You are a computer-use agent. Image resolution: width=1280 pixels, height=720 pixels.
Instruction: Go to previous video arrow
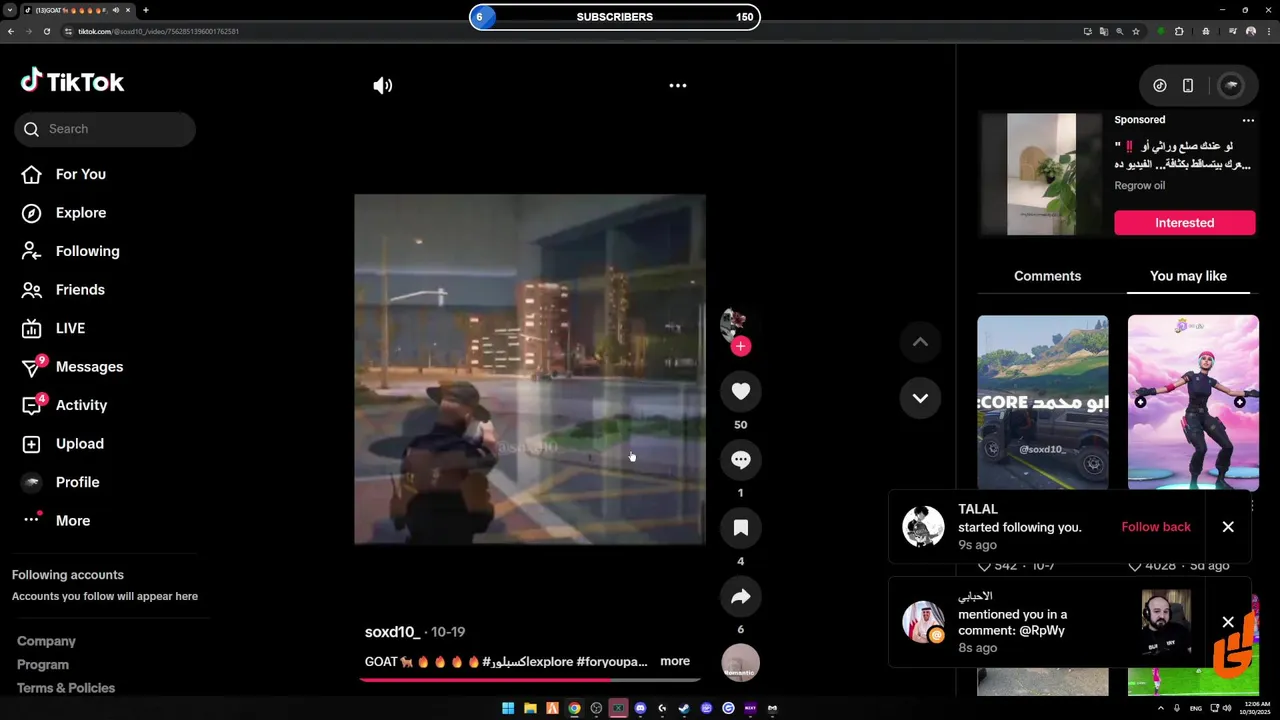tap(920, 342)
